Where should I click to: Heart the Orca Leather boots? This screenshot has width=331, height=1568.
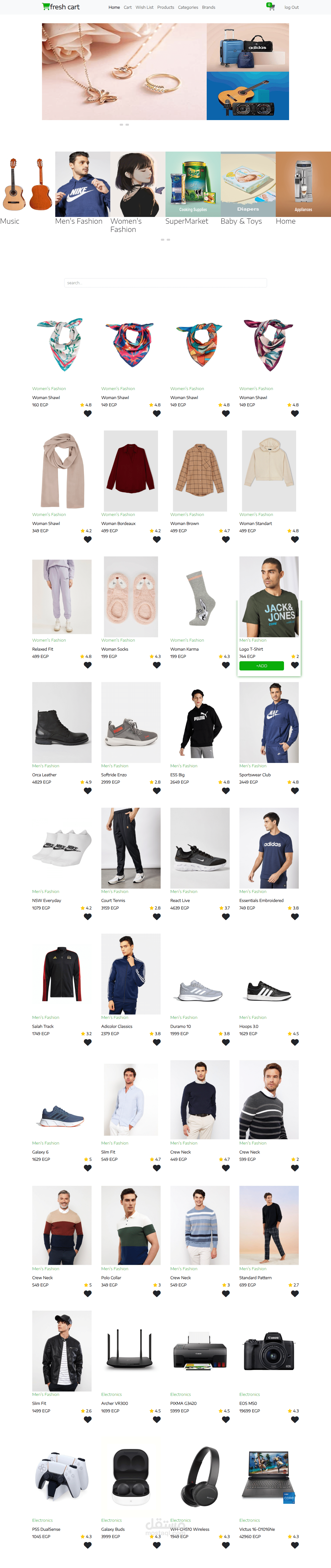pos(88,791)
